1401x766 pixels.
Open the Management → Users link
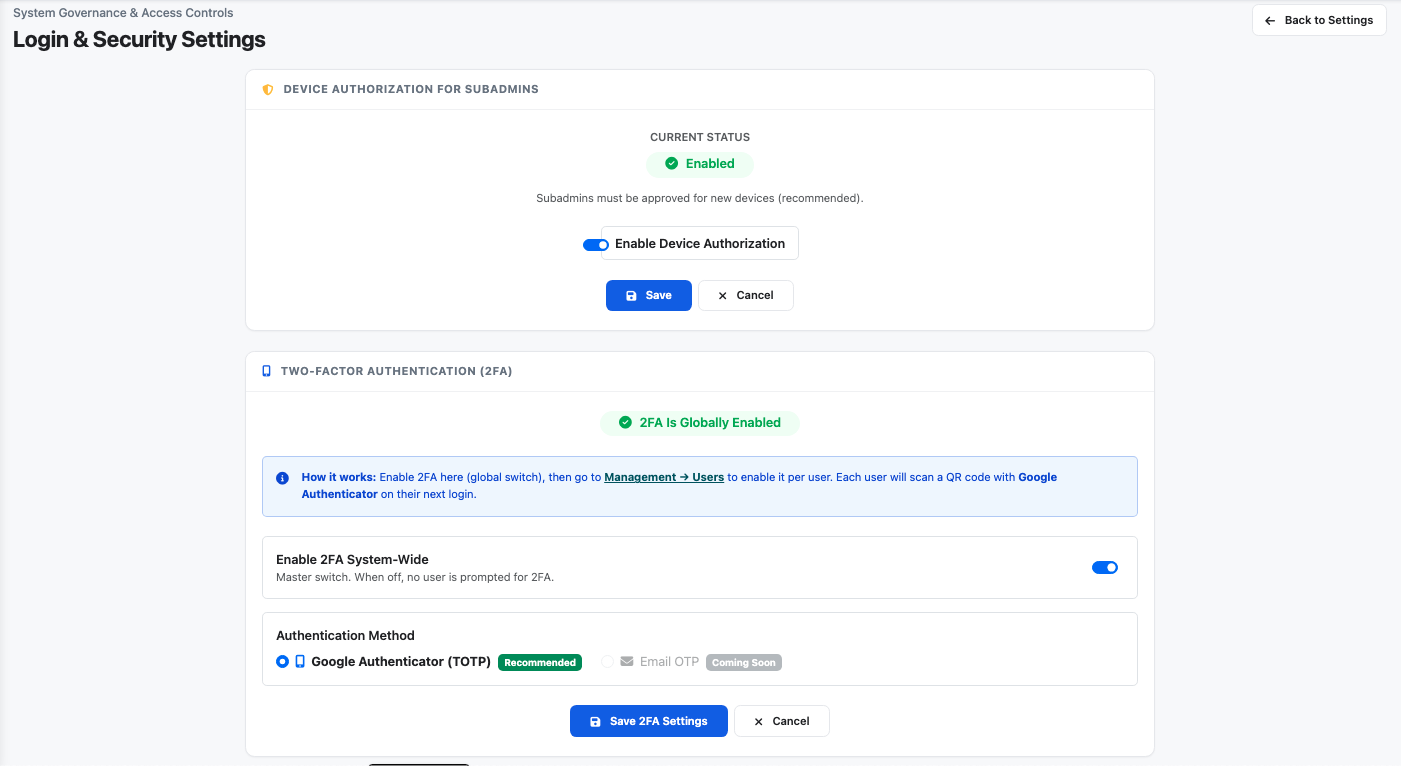(664, 478)
